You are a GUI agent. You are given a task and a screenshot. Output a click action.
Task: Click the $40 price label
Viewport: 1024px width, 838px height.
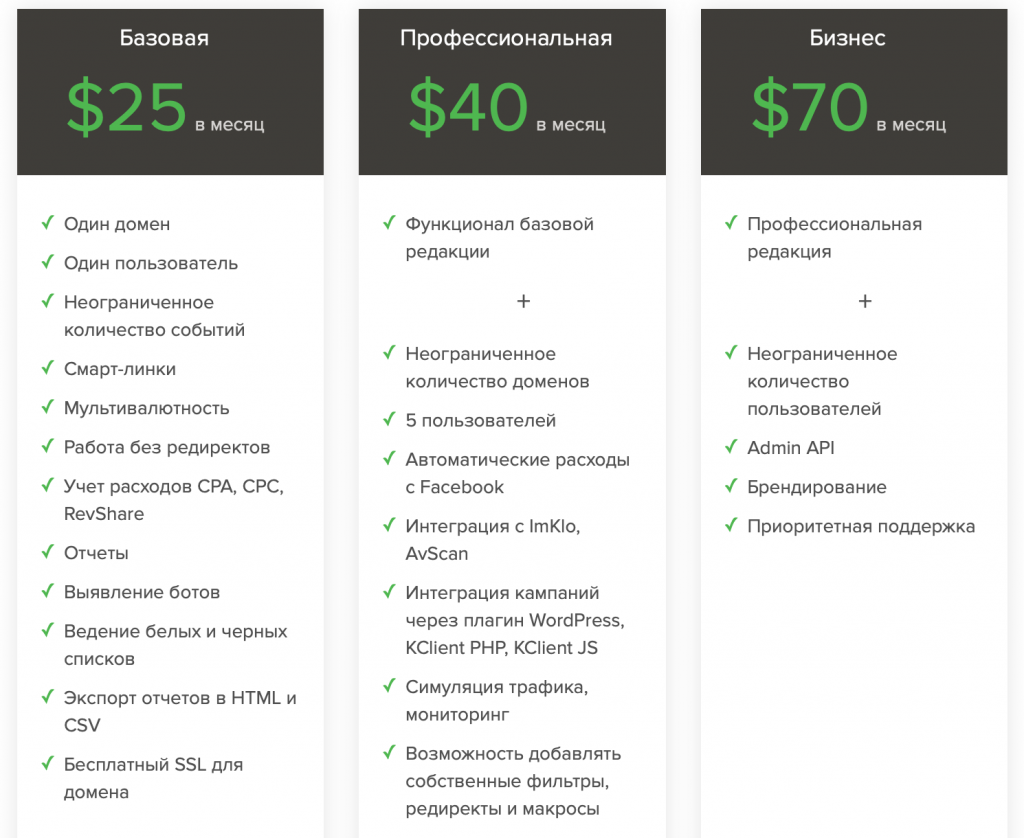[468, 106]
